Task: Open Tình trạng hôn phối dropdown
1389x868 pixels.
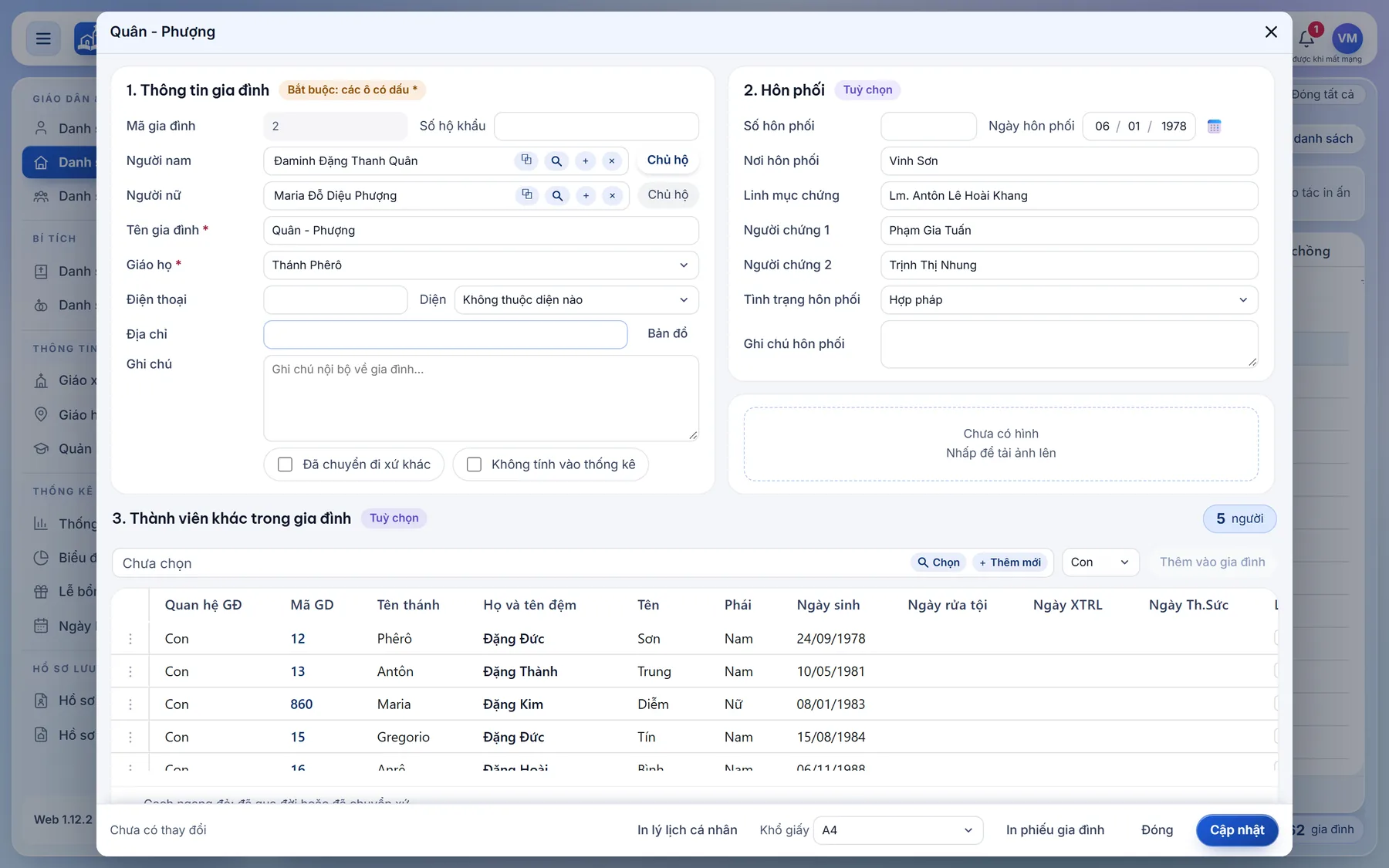Action: (1069, 299)
